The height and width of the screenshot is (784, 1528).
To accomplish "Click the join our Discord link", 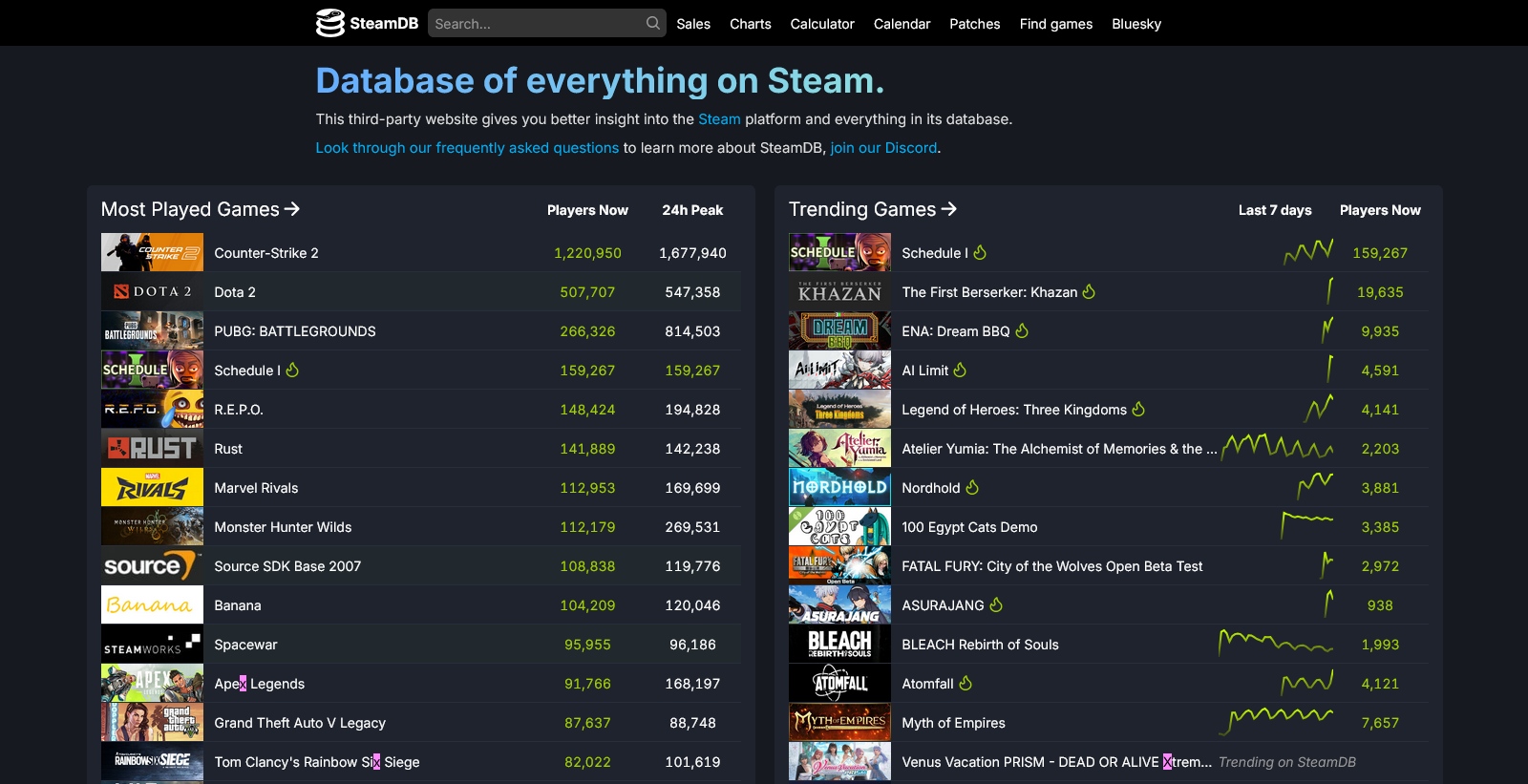I will 883,148.
